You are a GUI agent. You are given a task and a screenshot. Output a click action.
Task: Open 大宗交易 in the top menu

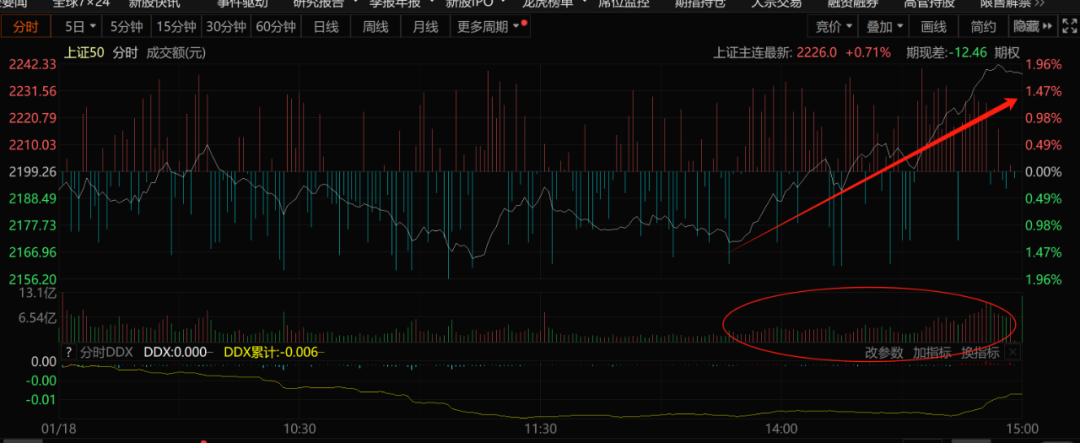[x=776, y=3]
